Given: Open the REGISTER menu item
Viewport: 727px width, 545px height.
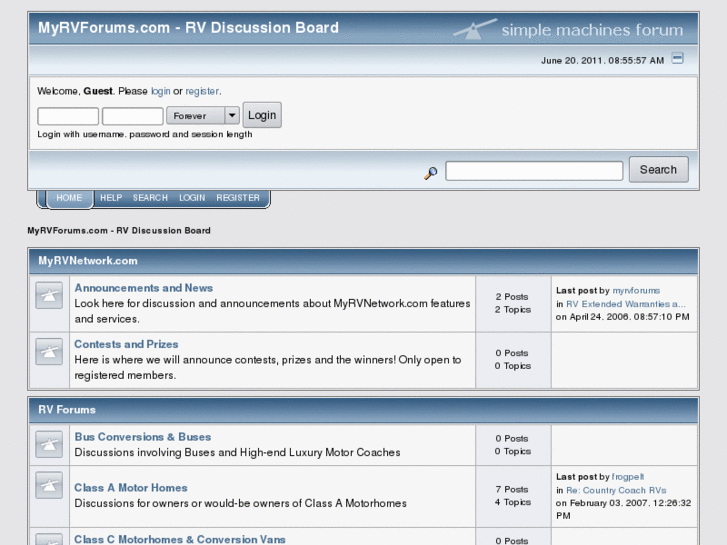Looking at the screenshot, I should (x=238, y=198).
